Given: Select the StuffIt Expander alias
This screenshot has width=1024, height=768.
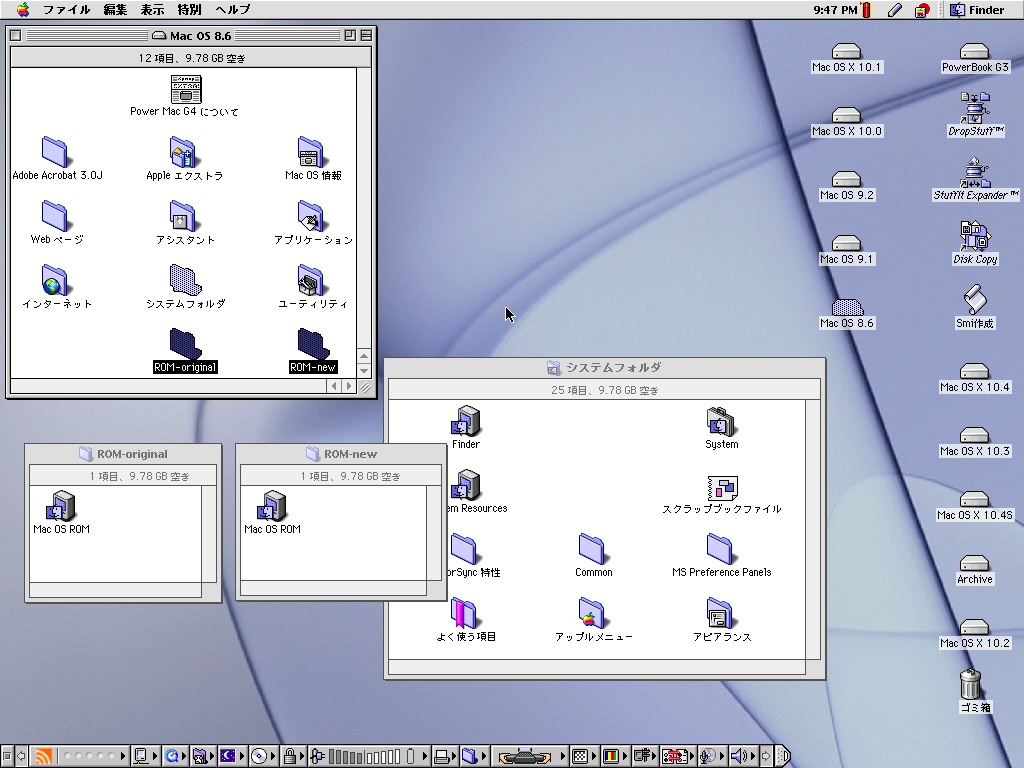Looking at the screenshot, I should (x=974, y=172).
